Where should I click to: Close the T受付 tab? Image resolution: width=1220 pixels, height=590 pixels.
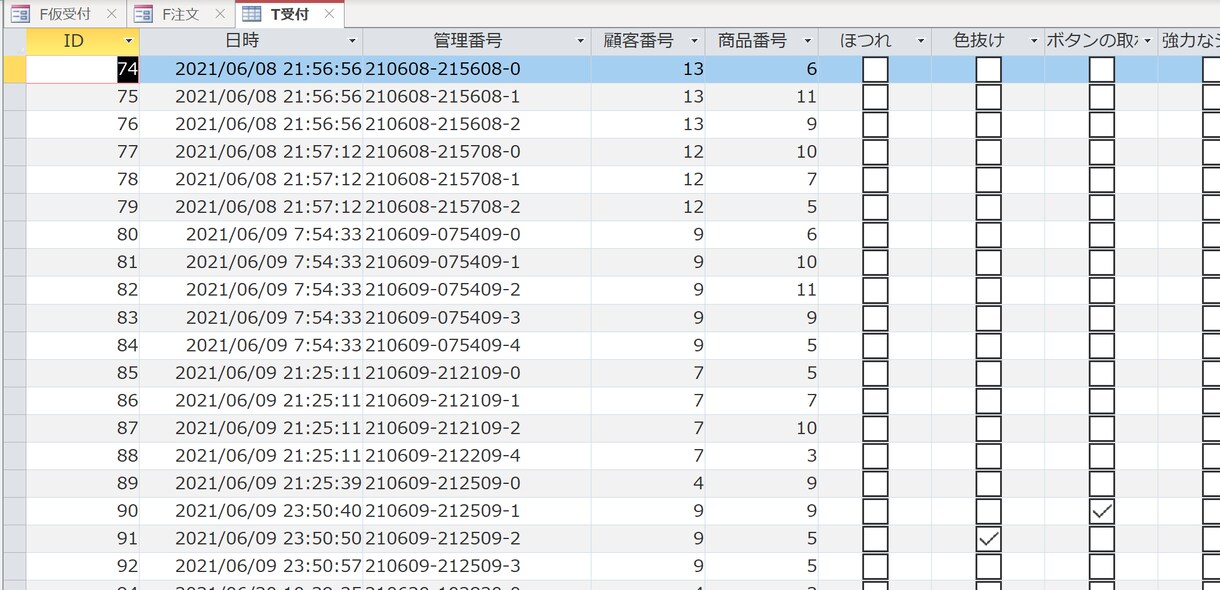pyautogui.click(x=329, y=14)
